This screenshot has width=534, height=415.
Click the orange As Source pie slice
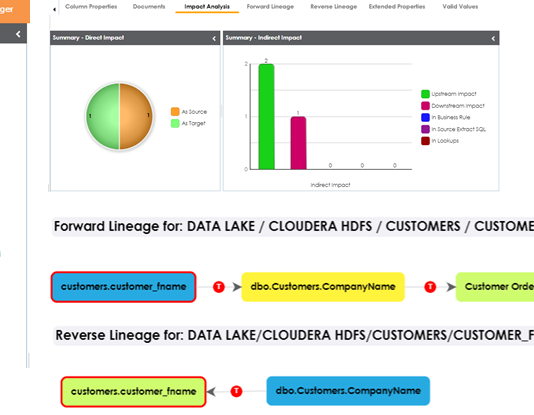coord(136,116)
